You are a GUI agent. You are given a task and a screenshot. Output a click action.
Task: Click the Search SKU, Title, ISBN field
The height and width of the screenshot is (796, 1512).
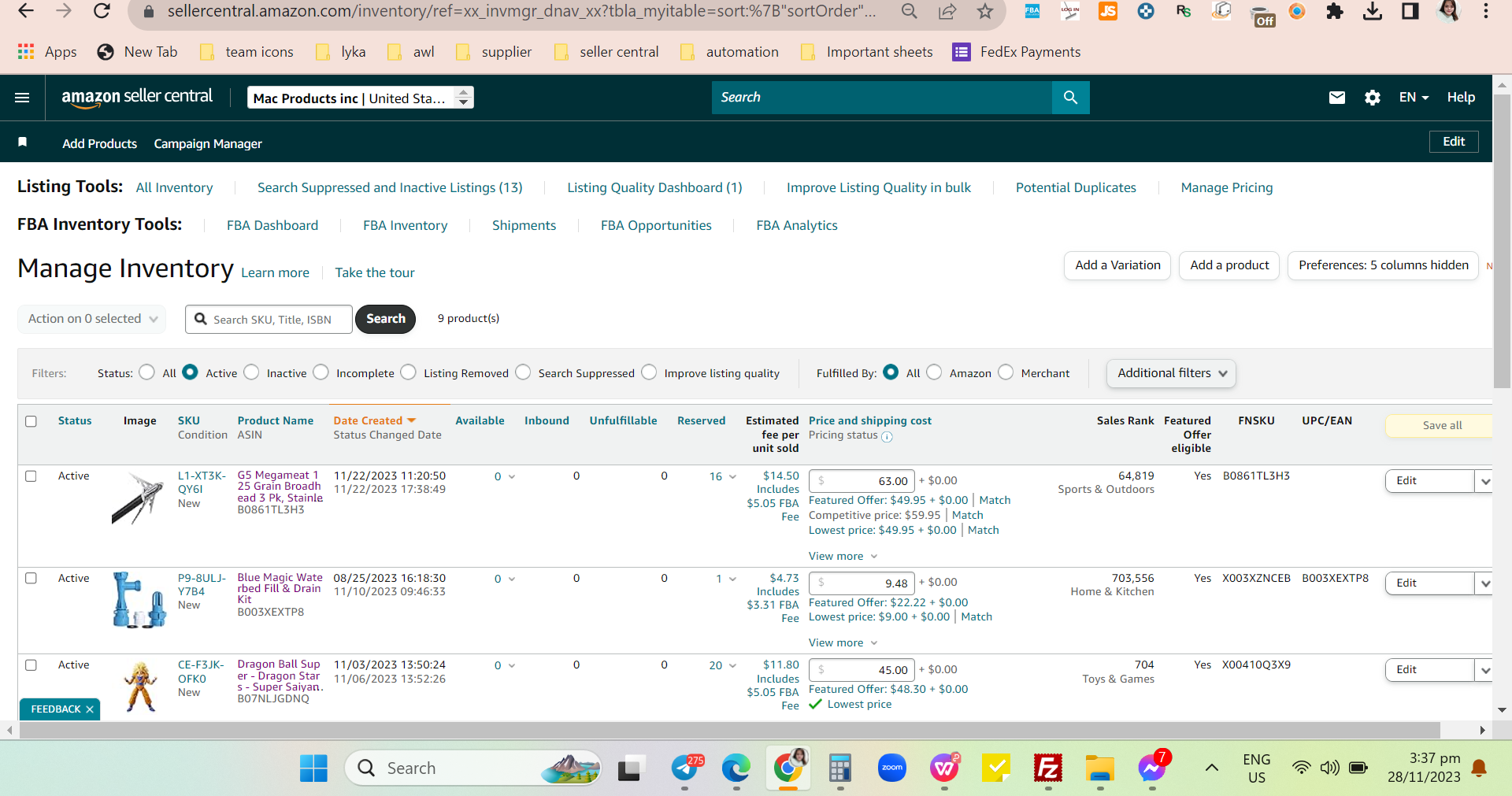[269, 320]
